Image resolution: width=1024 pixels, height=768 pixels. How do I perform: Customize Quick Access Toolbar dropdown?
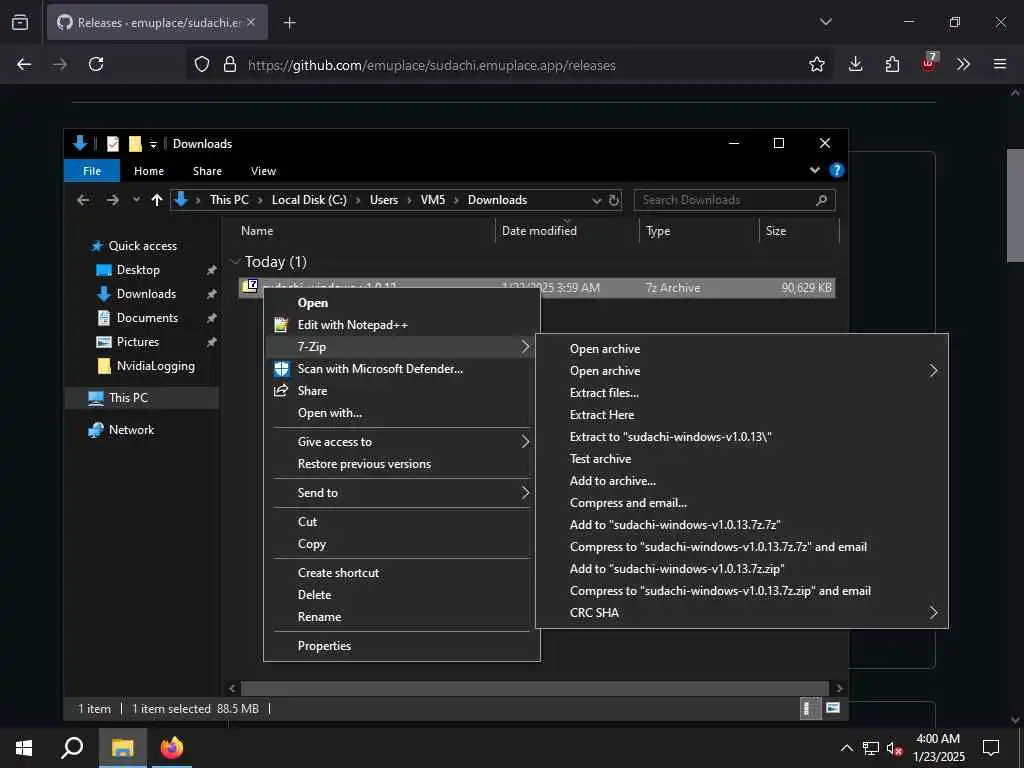pos(153,144)
